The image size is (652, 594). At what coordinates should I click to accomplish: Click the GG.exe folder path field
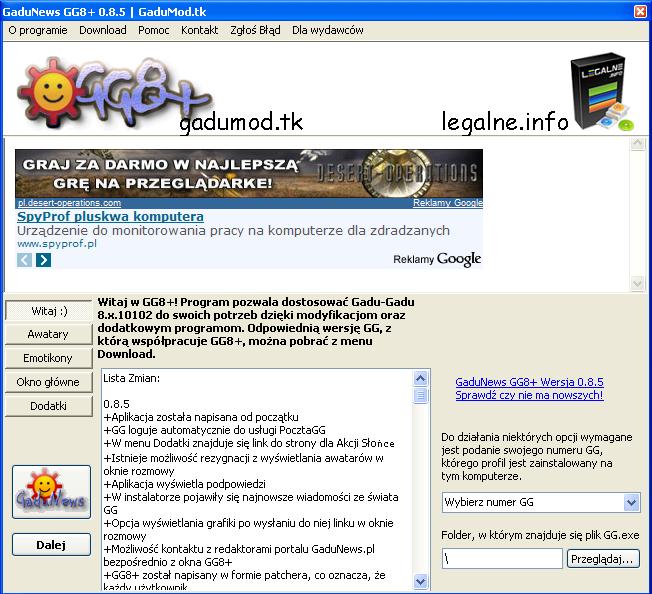coord(502,559)
